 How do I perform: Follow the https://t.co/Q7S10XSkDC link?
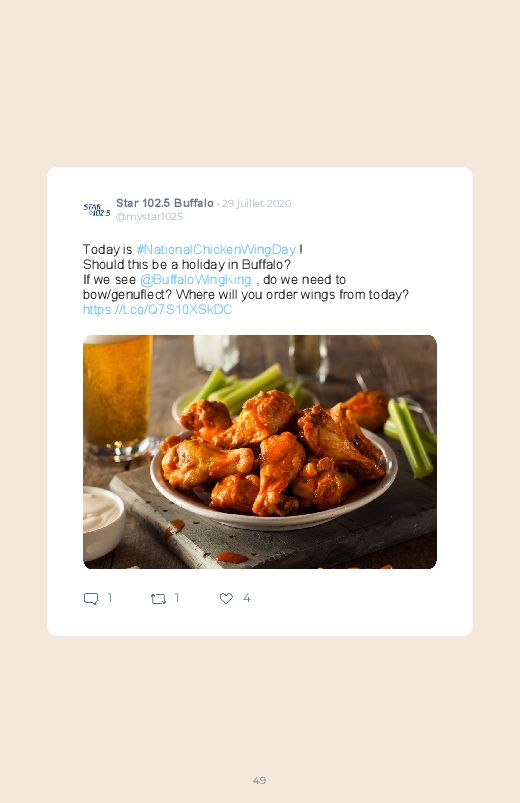(x=157, y=309)
